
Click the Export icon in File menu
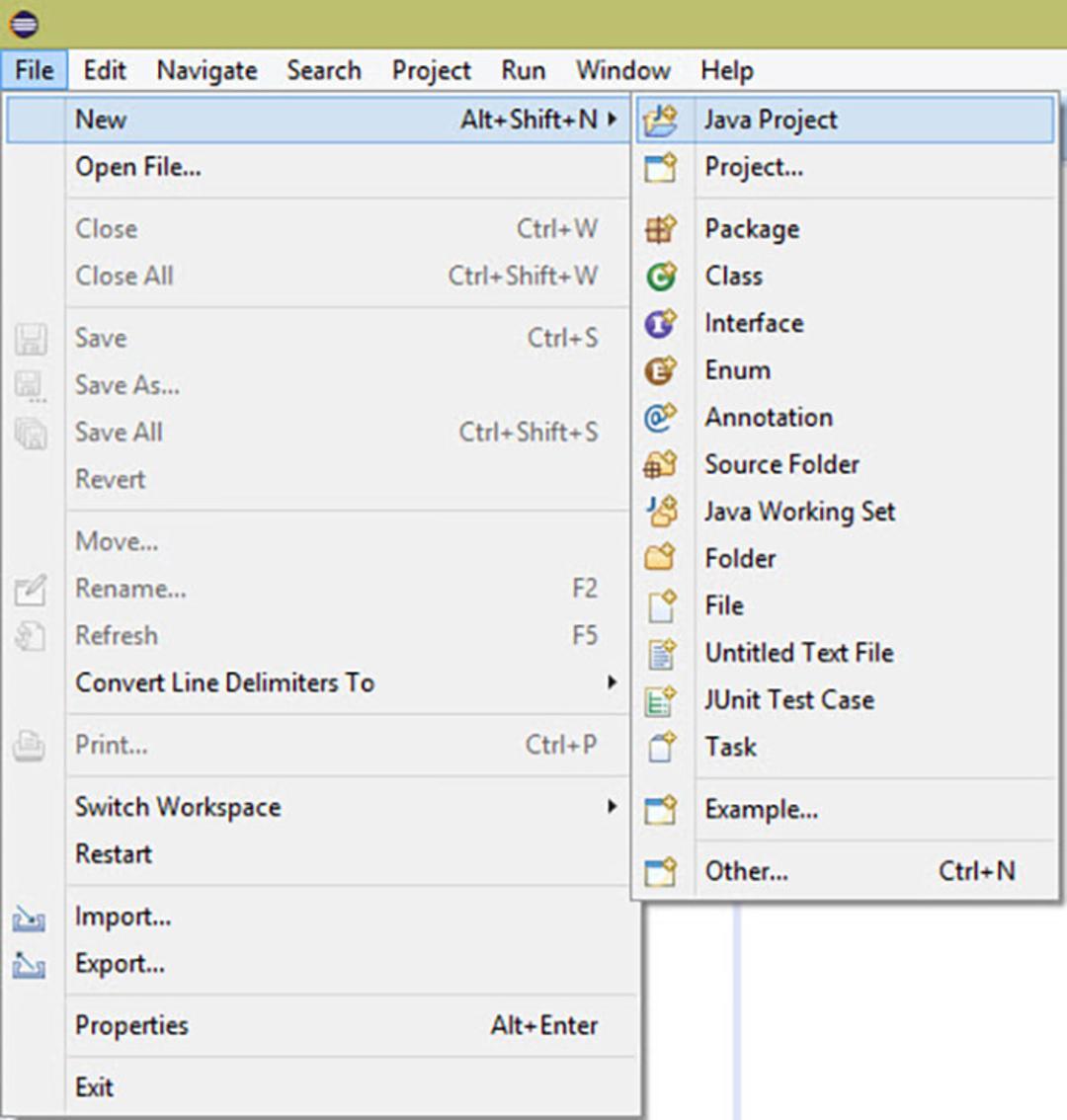30,965
